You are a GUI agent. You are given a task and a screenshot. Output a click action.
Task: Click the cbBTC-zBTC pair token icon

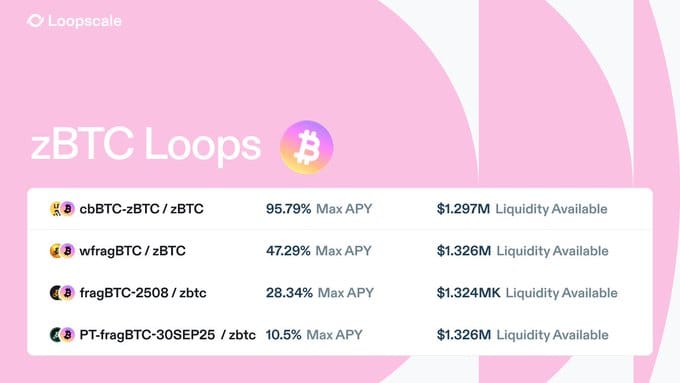[x=62, y=209]
